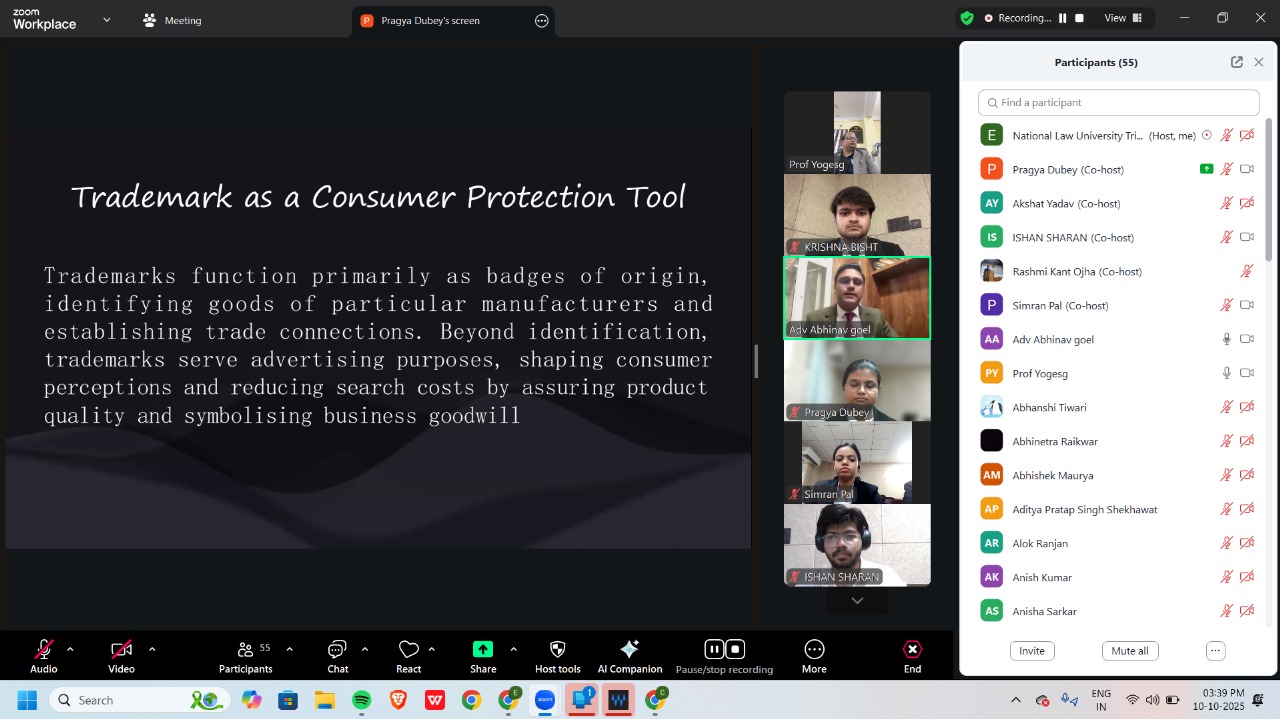
Task: Click the Find a participant search field
Action: (x=1118, y=103)
